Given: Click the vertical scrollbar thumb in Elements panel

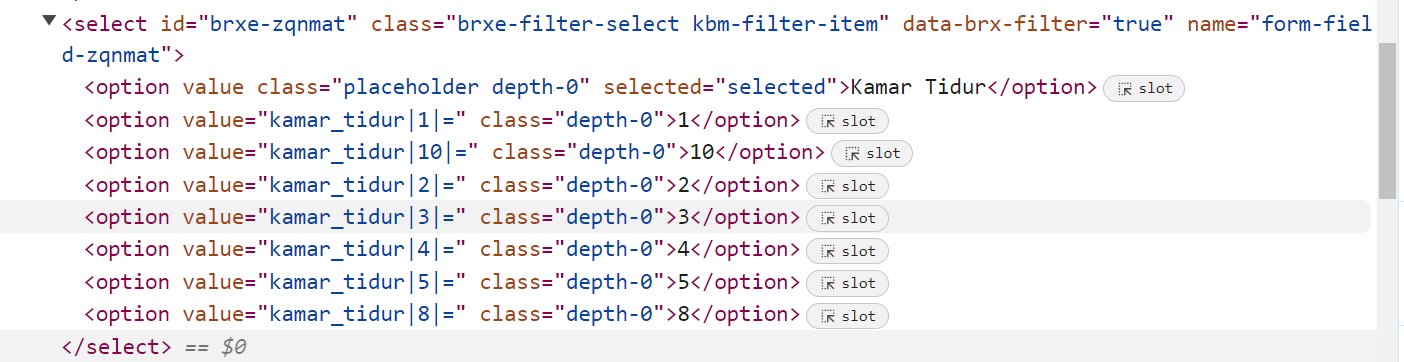Looking at the screenshot, I should tap(1387, 122).
